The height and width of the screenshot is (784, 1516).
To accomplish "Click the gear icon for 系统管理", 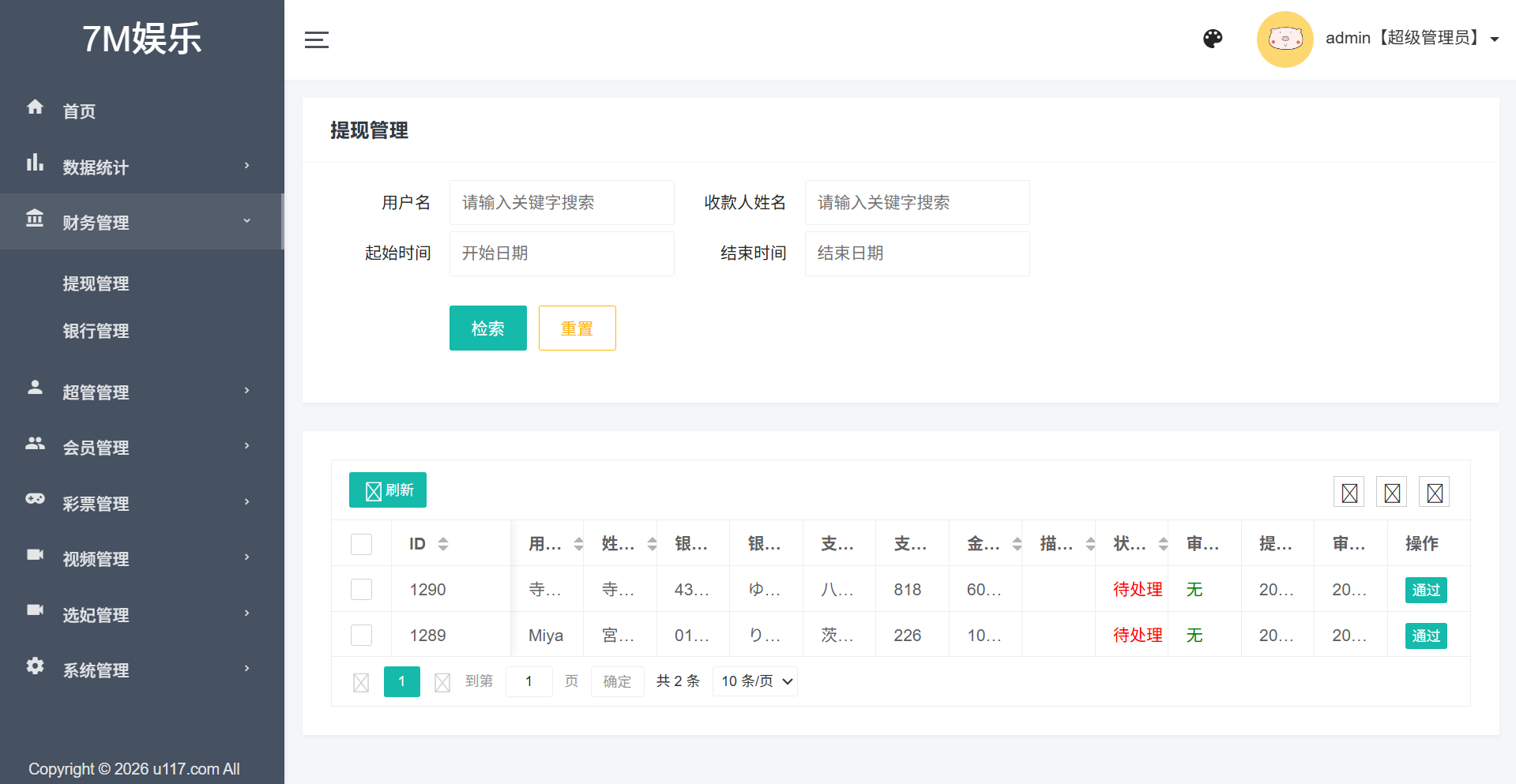I will point(35,666).
